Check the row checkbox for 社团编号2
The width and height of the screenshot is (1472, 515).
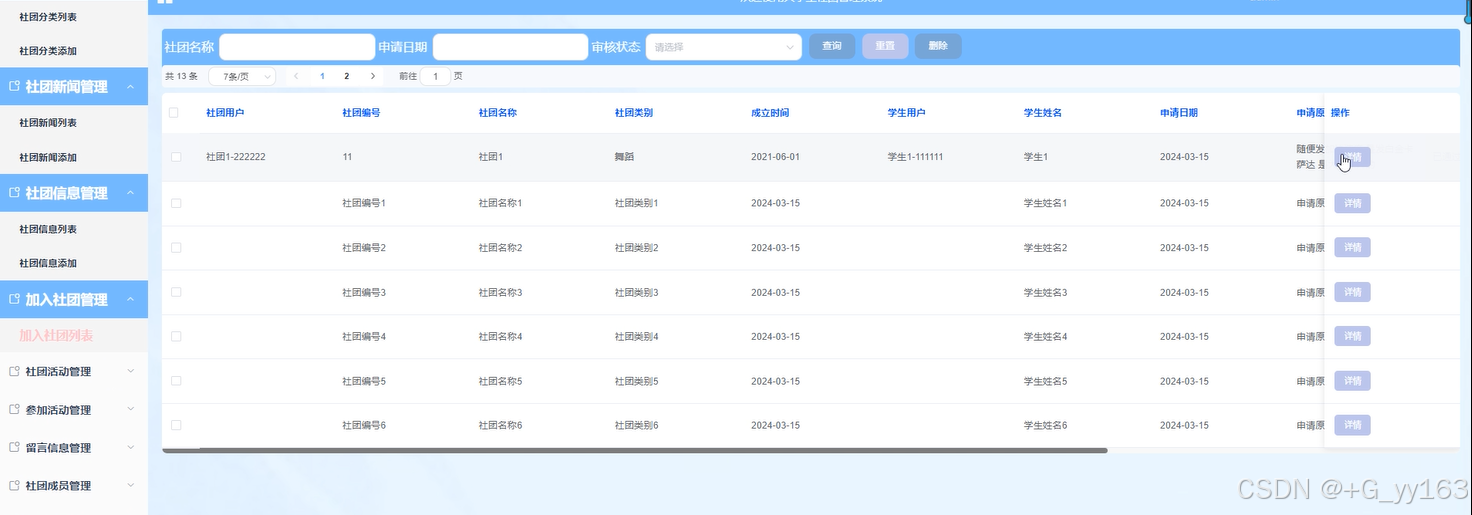coord(176,247)
